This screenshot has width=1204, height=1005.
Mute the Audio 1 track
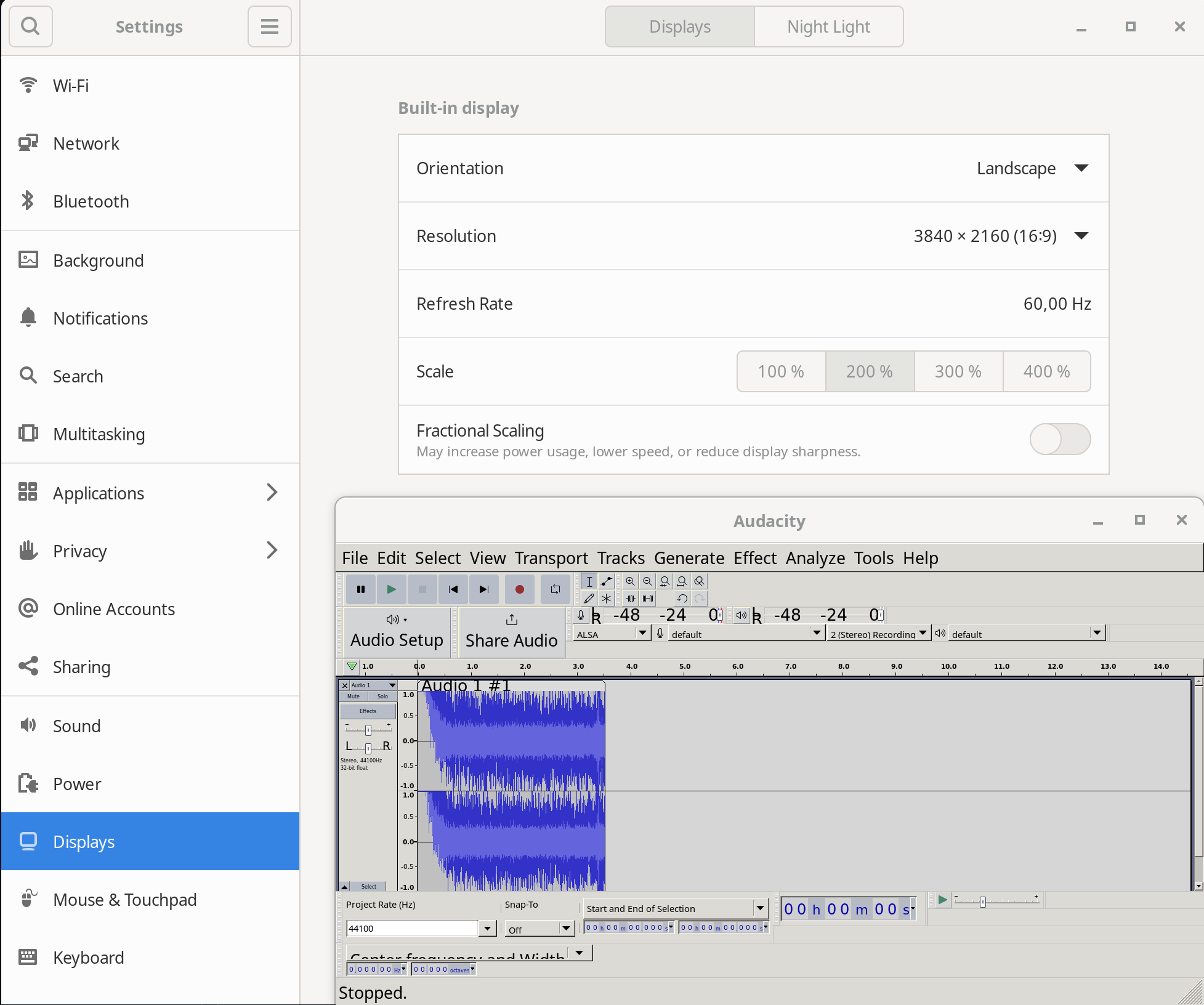(354, 696)
